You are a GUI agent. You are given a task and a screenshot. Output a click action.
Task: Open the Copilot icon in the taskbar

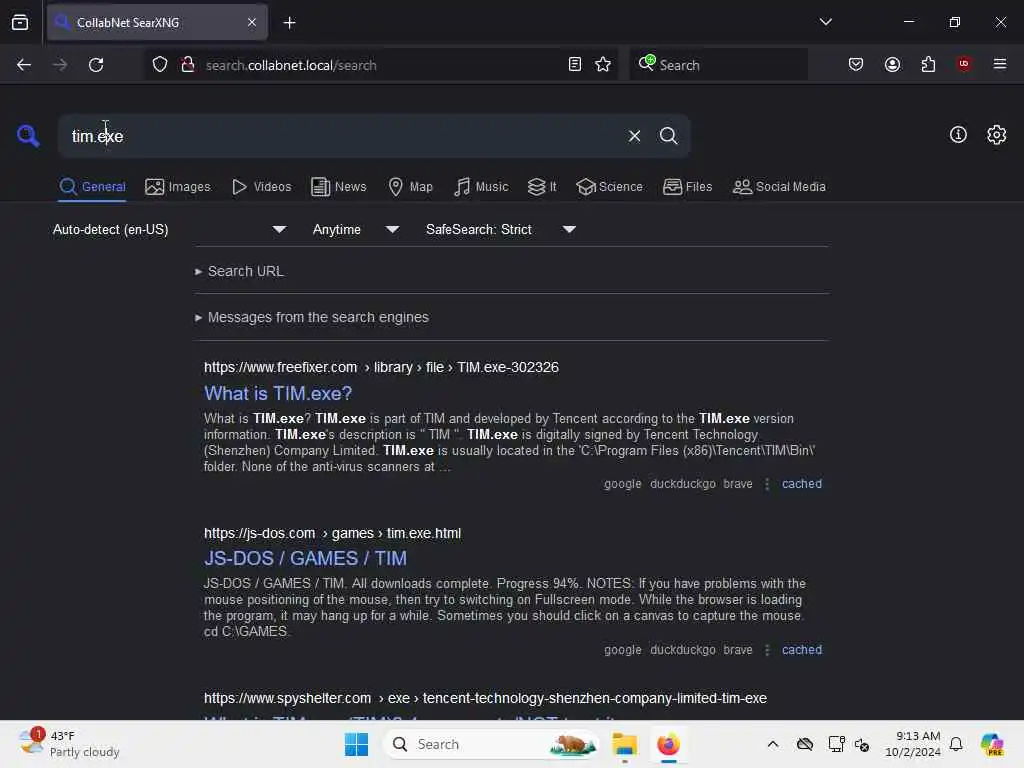tap(992, 744)
